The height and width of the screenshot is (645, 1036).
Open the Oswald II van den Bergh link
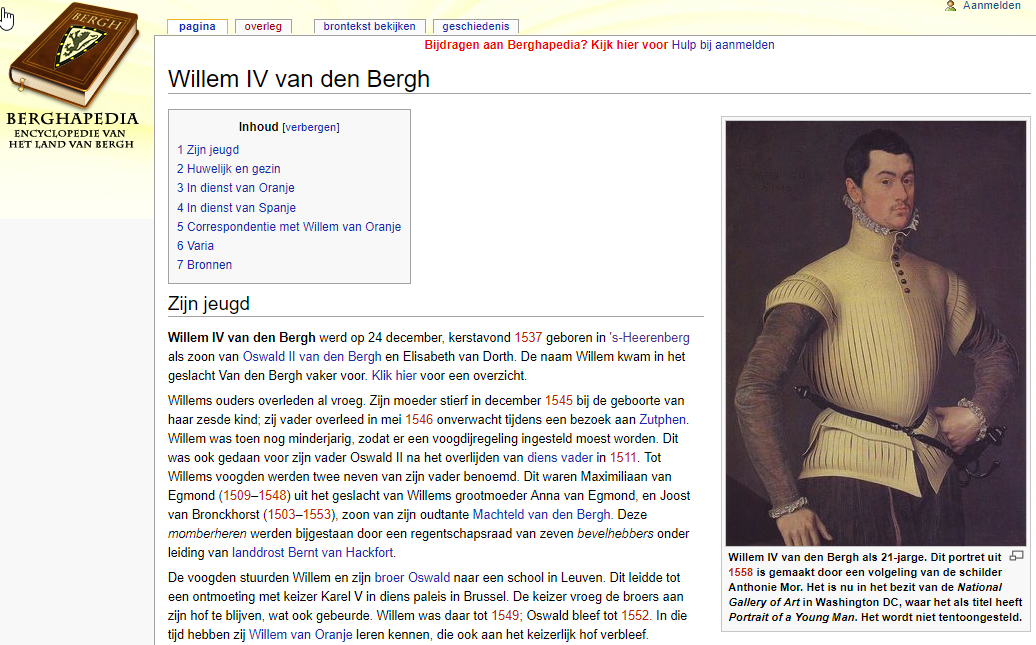tap(312, 357)
